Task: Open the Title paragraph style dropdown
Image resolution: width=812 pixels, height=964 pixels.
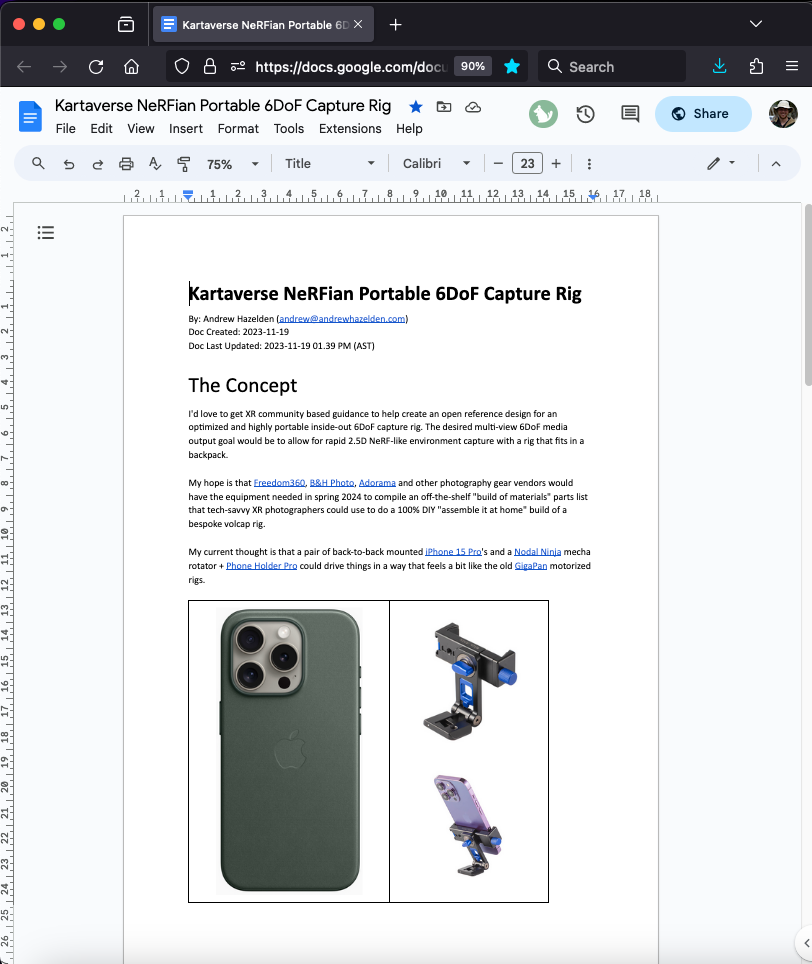Action: point(329,164)
